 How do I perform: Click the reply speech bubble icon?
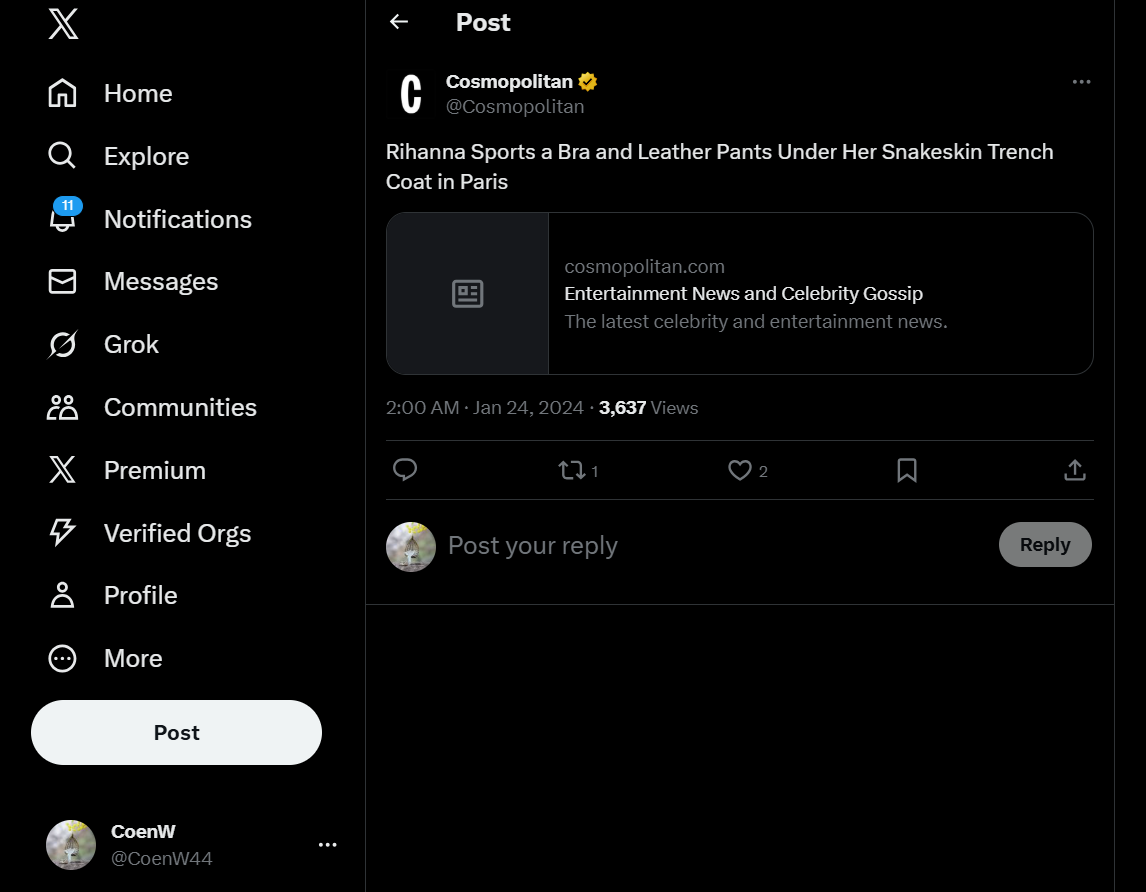[405, 470]
